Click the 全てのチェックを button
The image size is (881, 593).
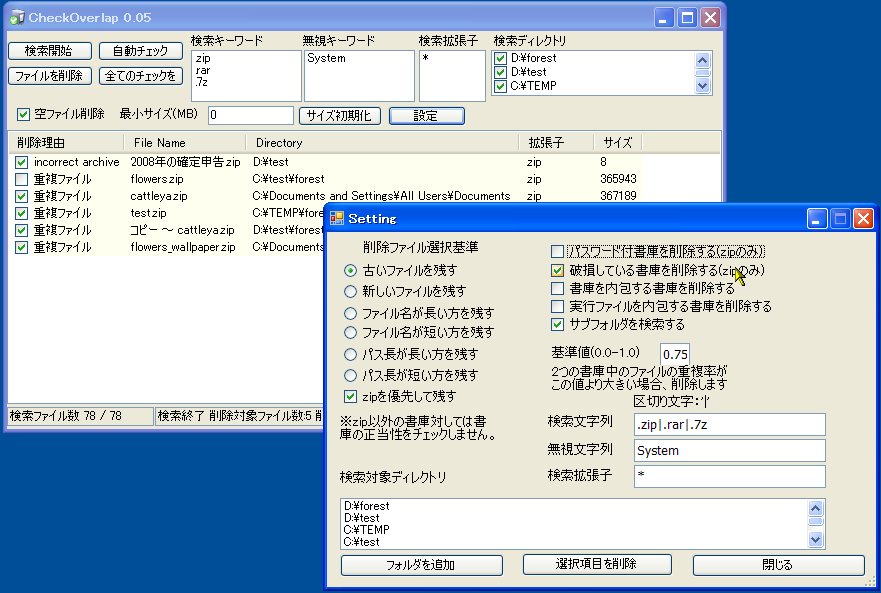pyautogui.click(x=140, y=75)
